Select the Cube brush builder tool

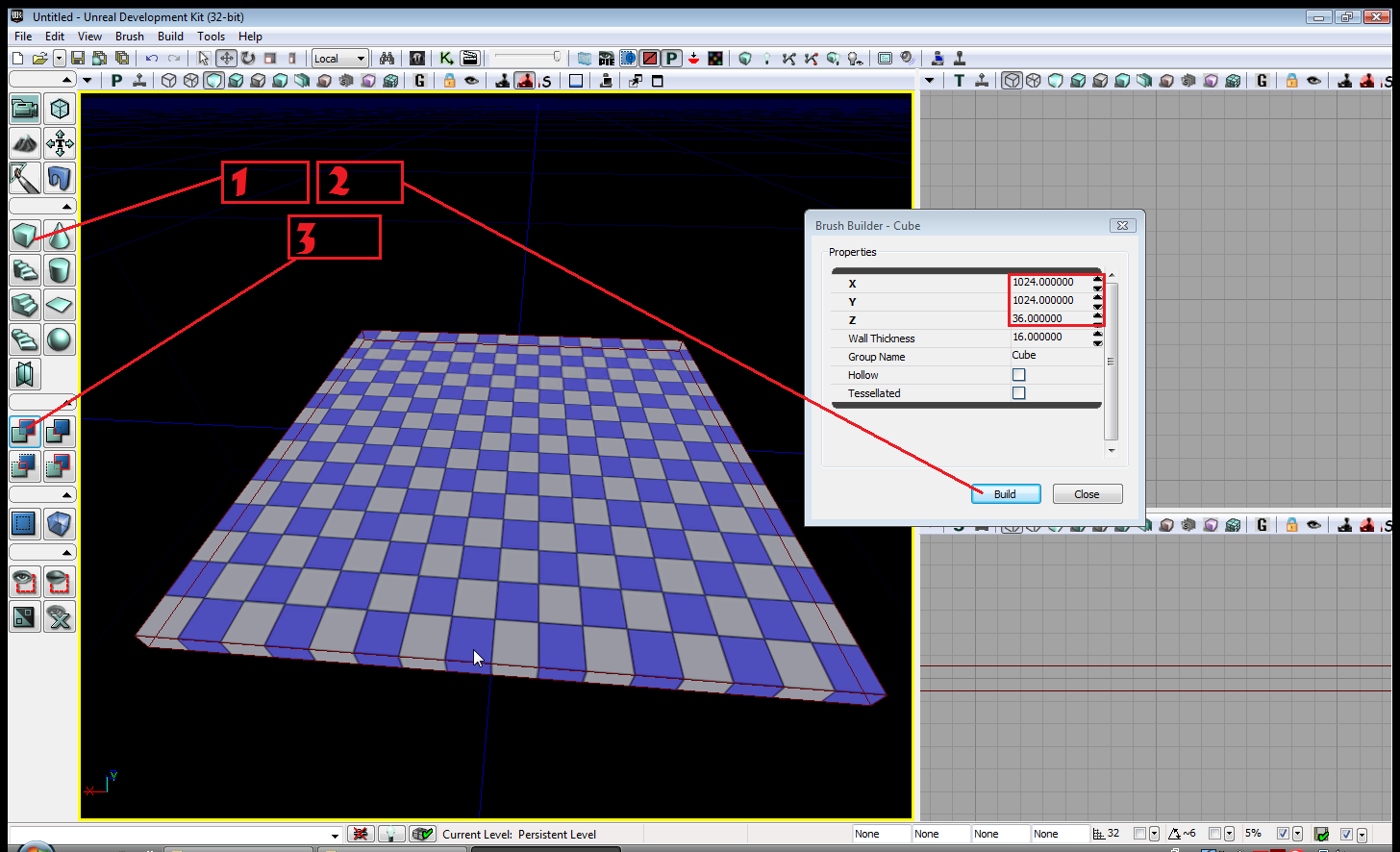pyautogui.click(x=25, y=236)
